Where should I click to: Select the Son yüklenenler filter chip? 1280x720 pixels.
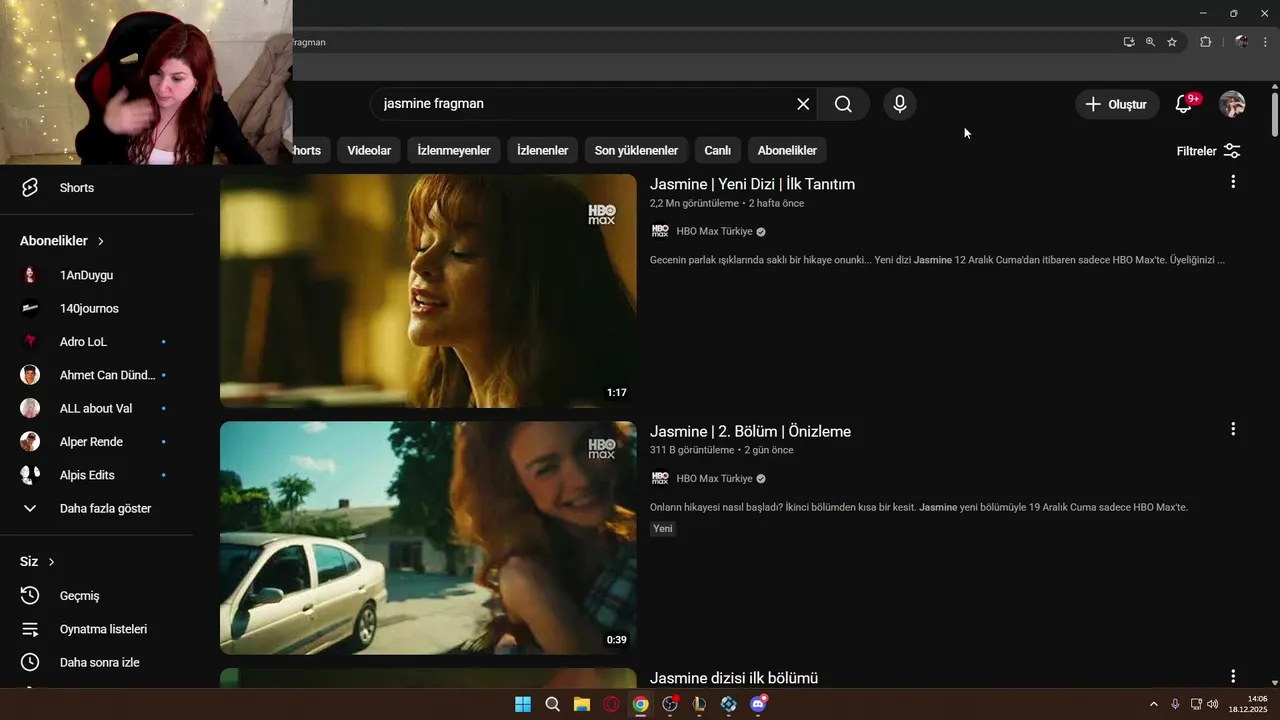pos(636,151)
